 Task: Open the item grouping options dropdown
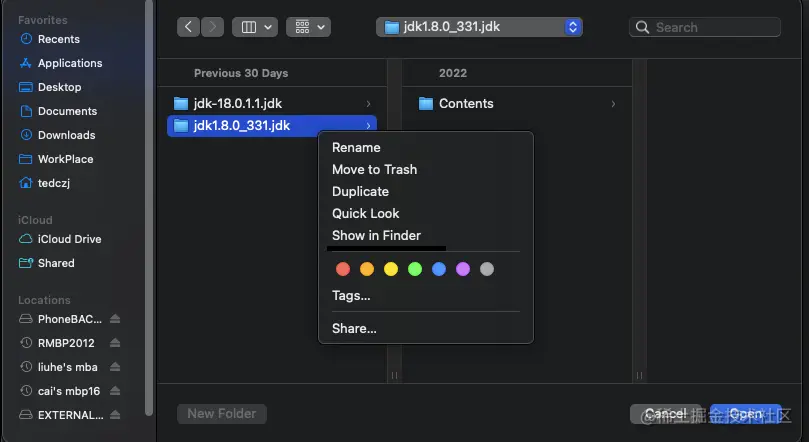point(309,27)
